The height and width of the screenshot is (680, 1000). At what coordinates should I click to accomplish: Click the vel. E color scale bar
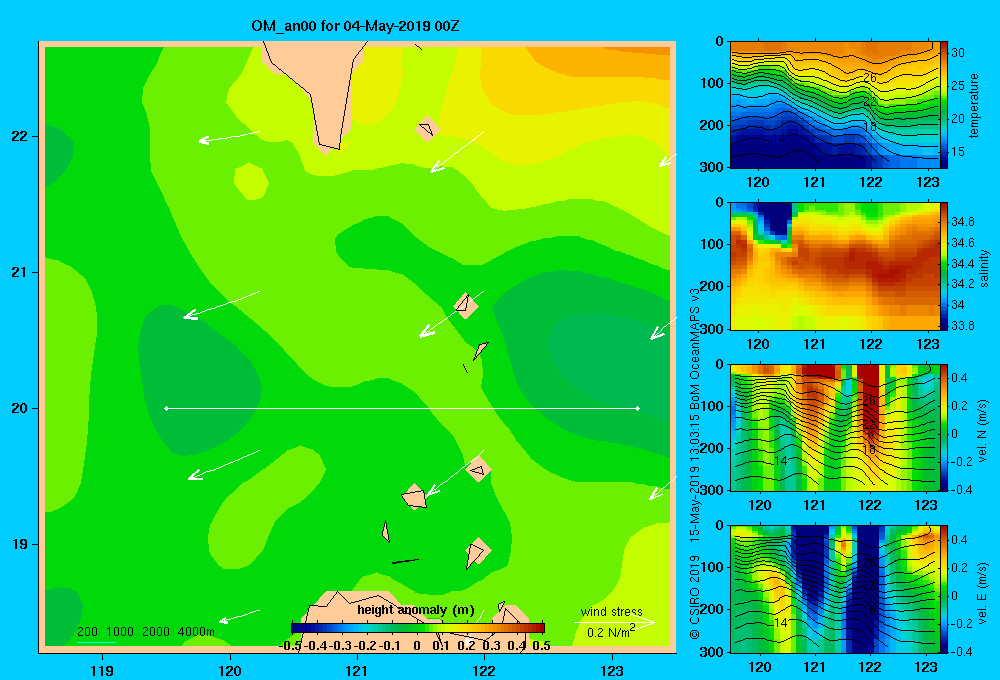click(x=944, y=589)
